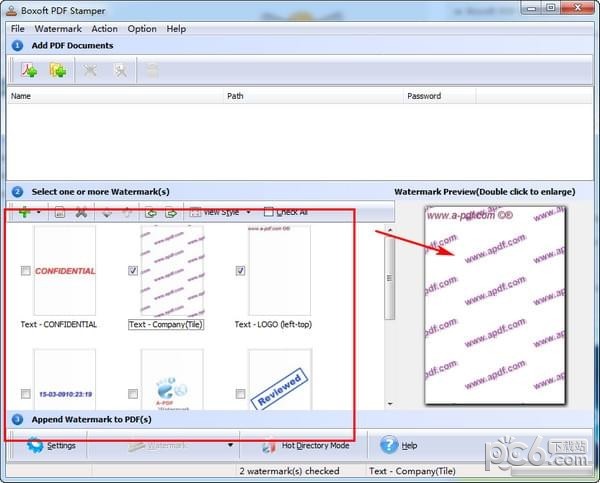
Task: Click the Move watermark up icon
Action: tap(127, 212)
